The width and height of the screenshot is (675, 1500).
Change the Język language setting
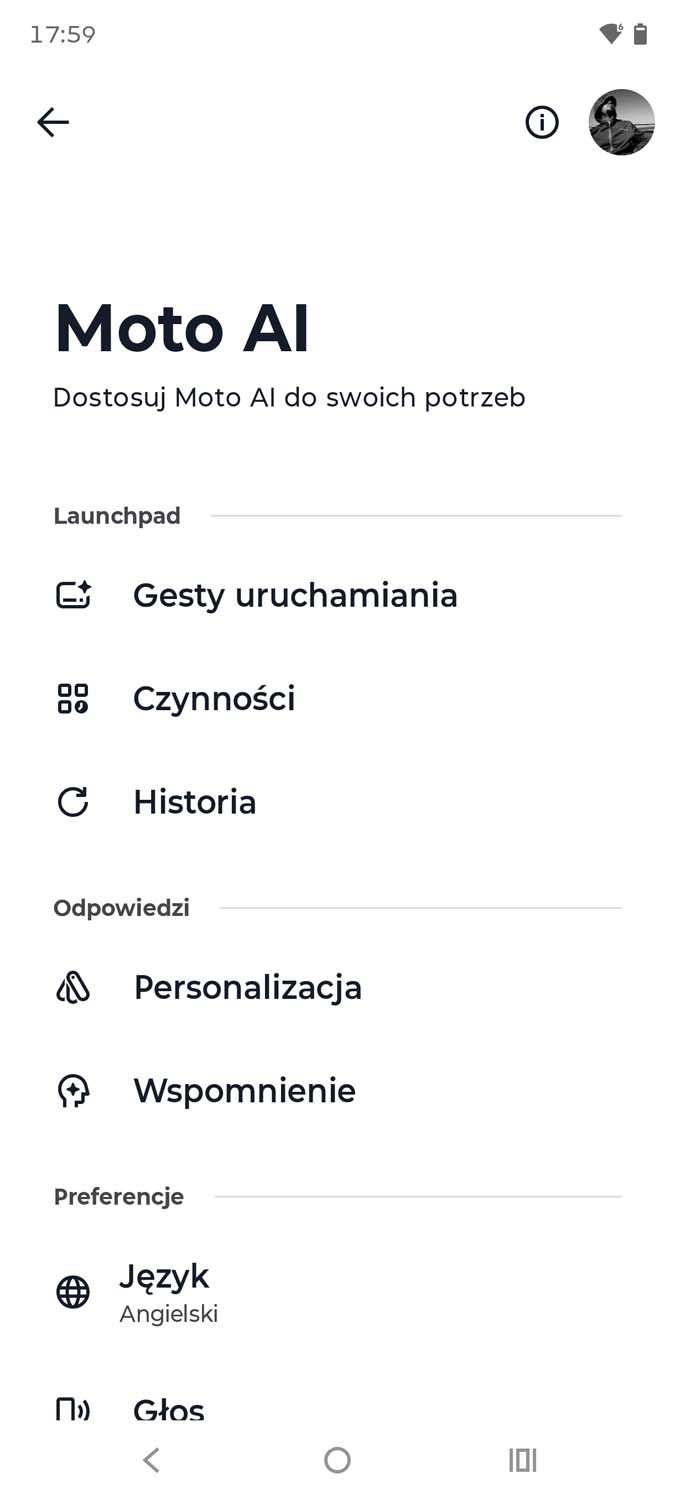point(168,1291)
